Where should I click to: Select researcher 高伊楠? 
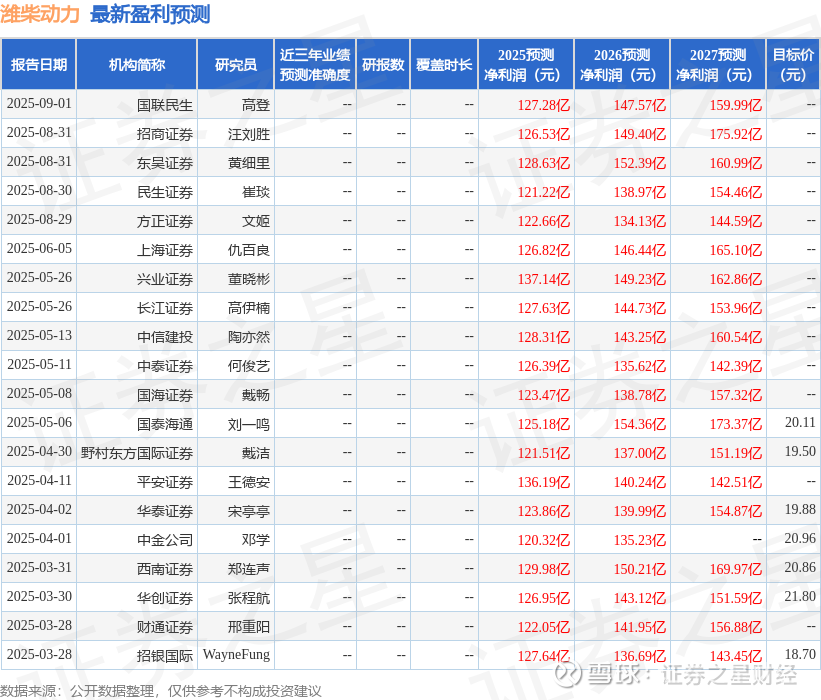249,308
